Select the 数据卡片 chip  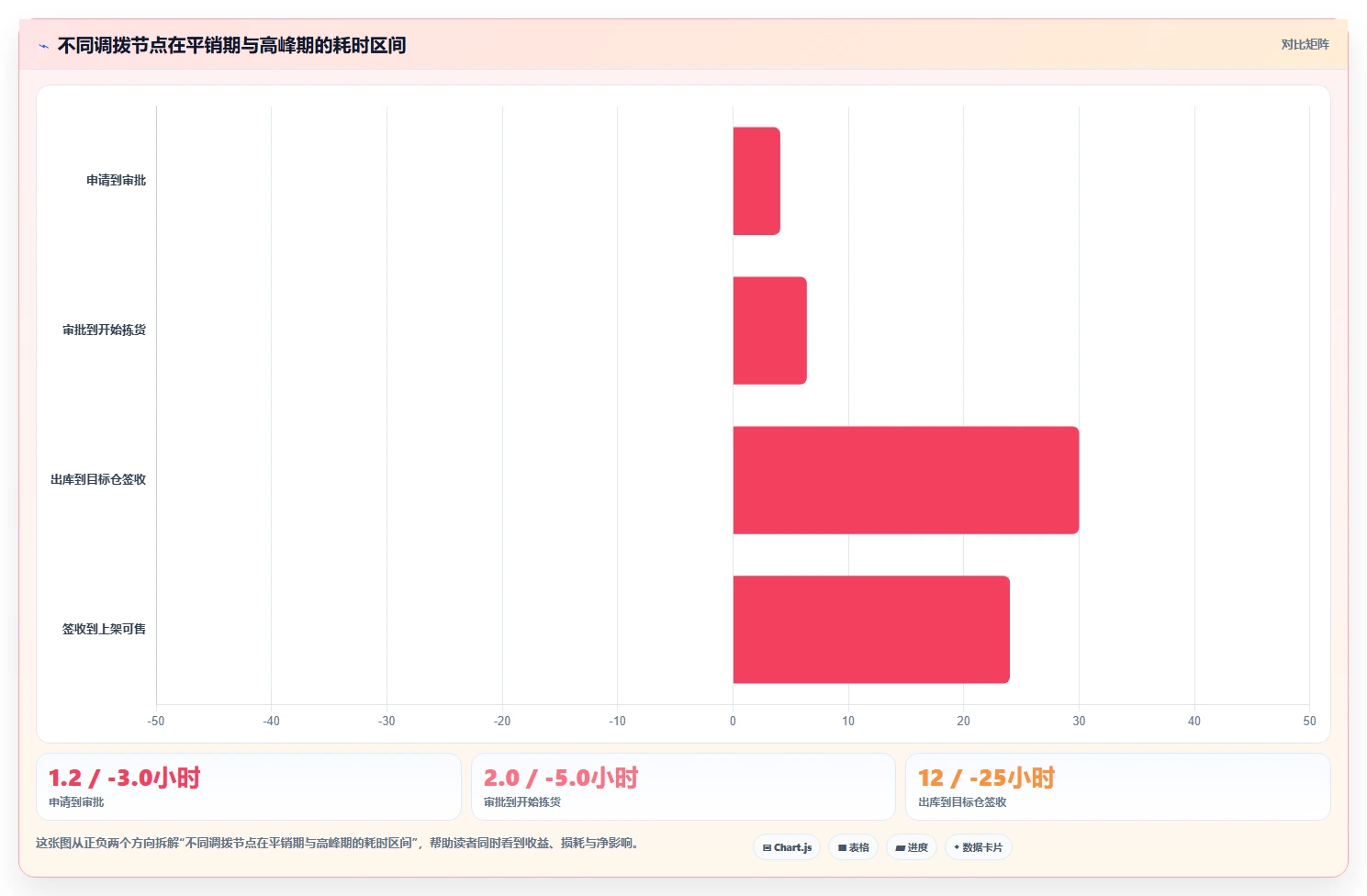tap(978, 847)
